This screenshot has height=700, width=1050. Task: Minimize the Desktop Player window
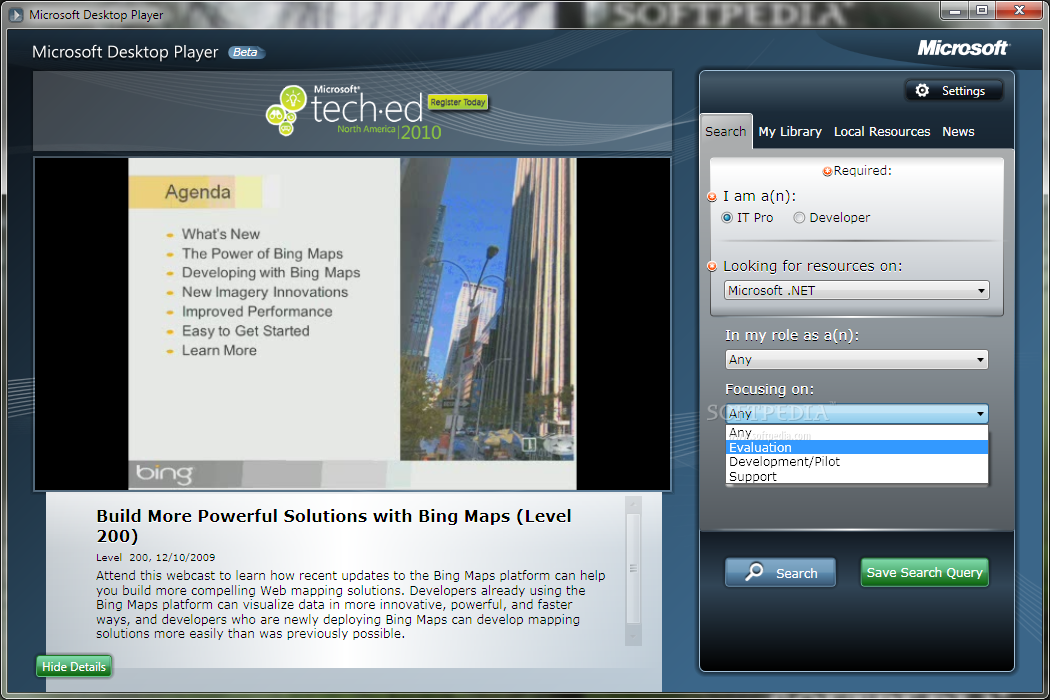tap(955, 10)
